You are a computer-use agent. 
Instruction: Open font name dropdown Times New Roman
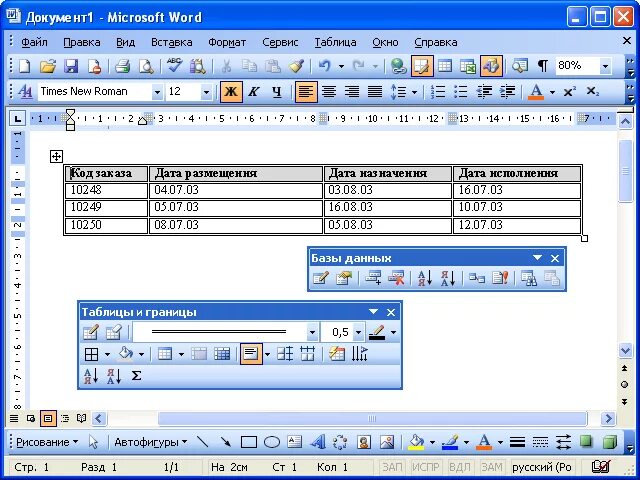point(157,92)
